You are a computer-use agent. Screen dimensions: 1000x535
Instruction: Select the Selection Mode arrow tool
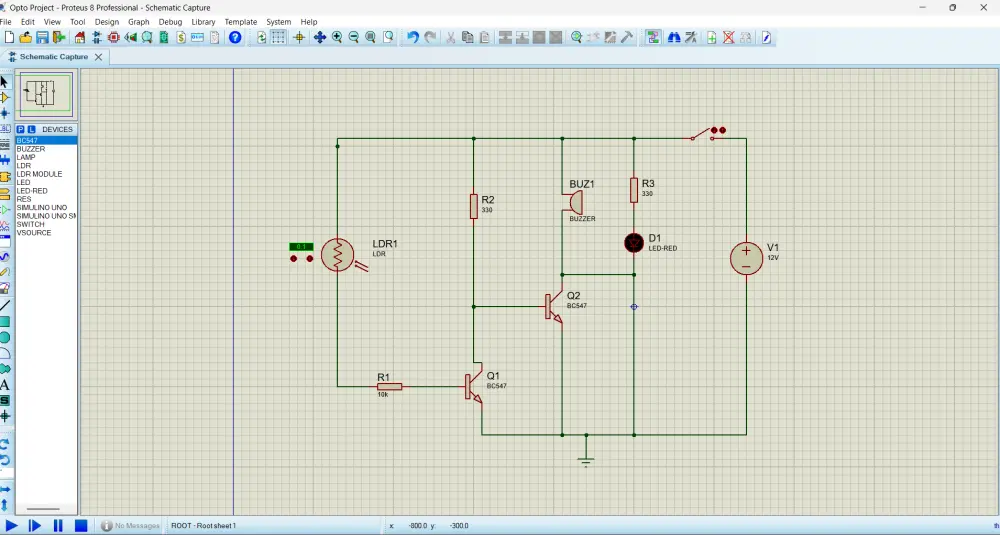(x=4, y=82)
